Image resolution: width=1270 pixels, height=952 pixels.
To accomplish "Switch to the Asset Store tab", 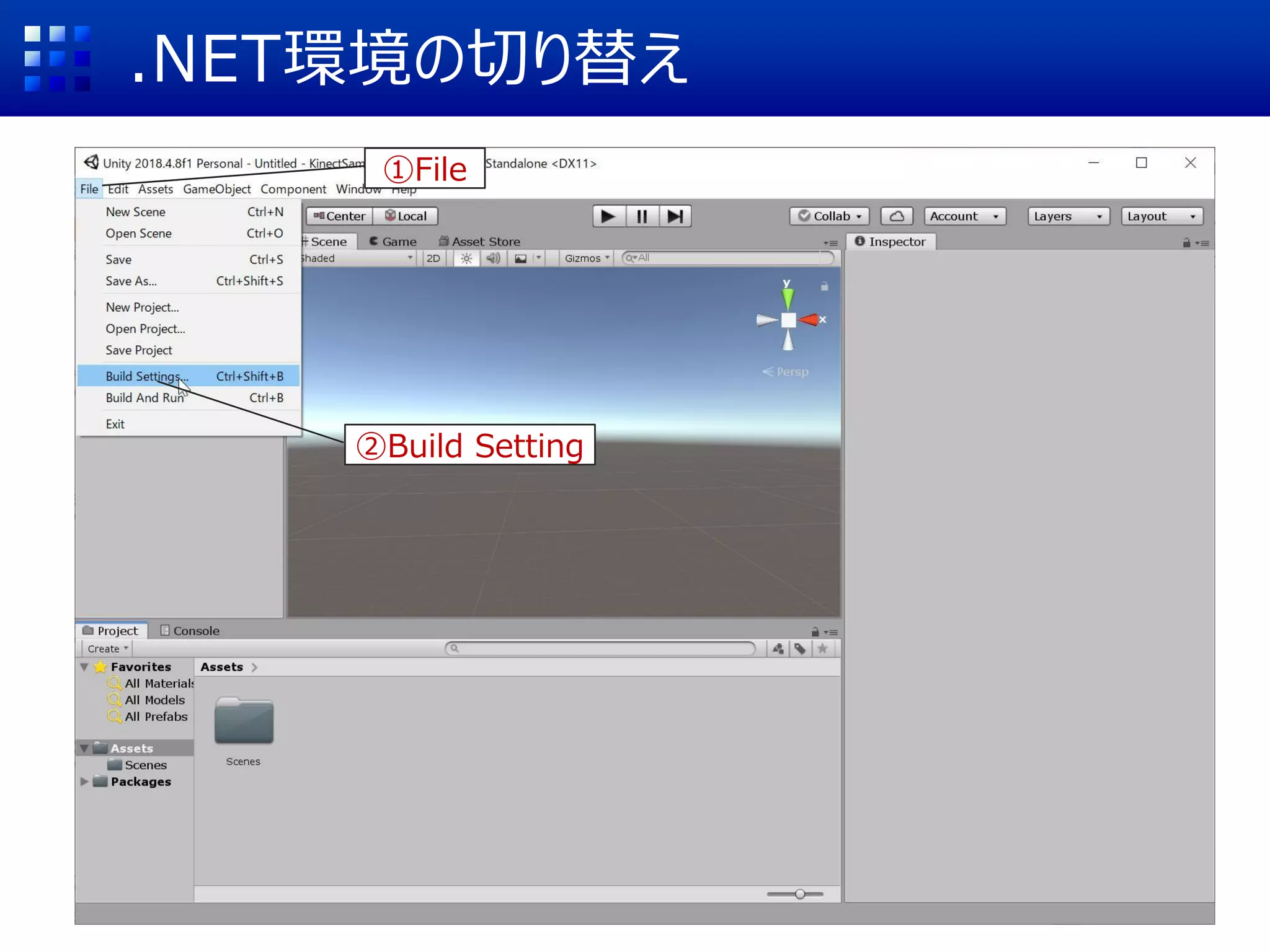I will 479,242.
